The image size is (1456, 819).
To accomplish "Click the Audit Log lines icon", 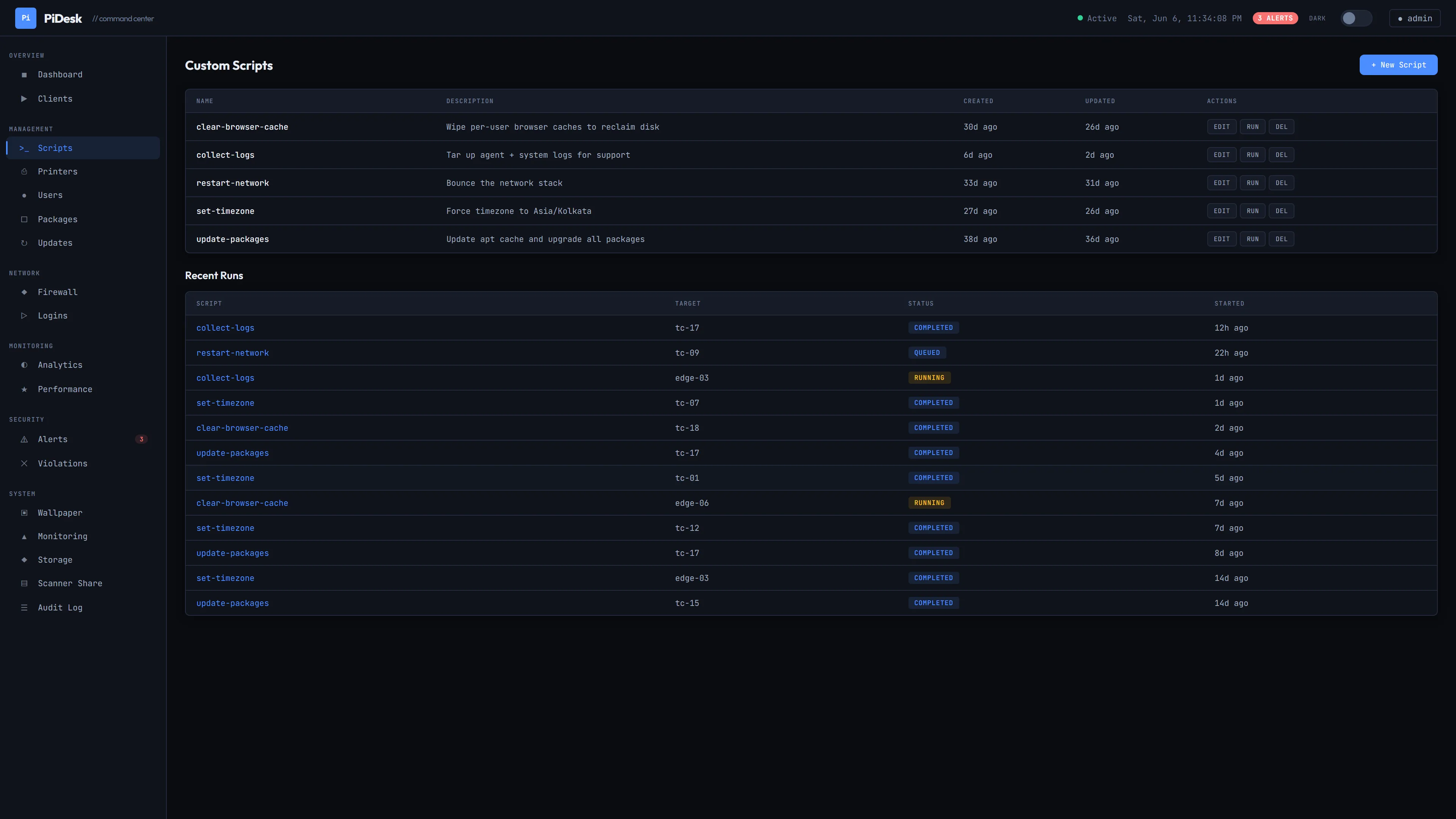I will [24, 607].
